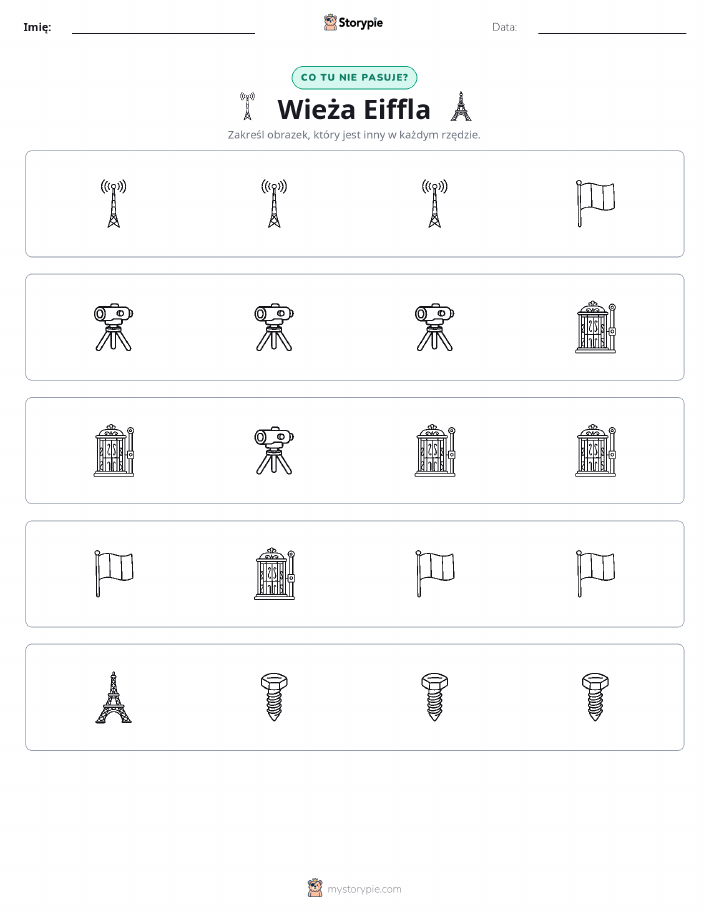Click the Imię name input line
Viewport: 709px width, 917px height.
coord(163,28)
